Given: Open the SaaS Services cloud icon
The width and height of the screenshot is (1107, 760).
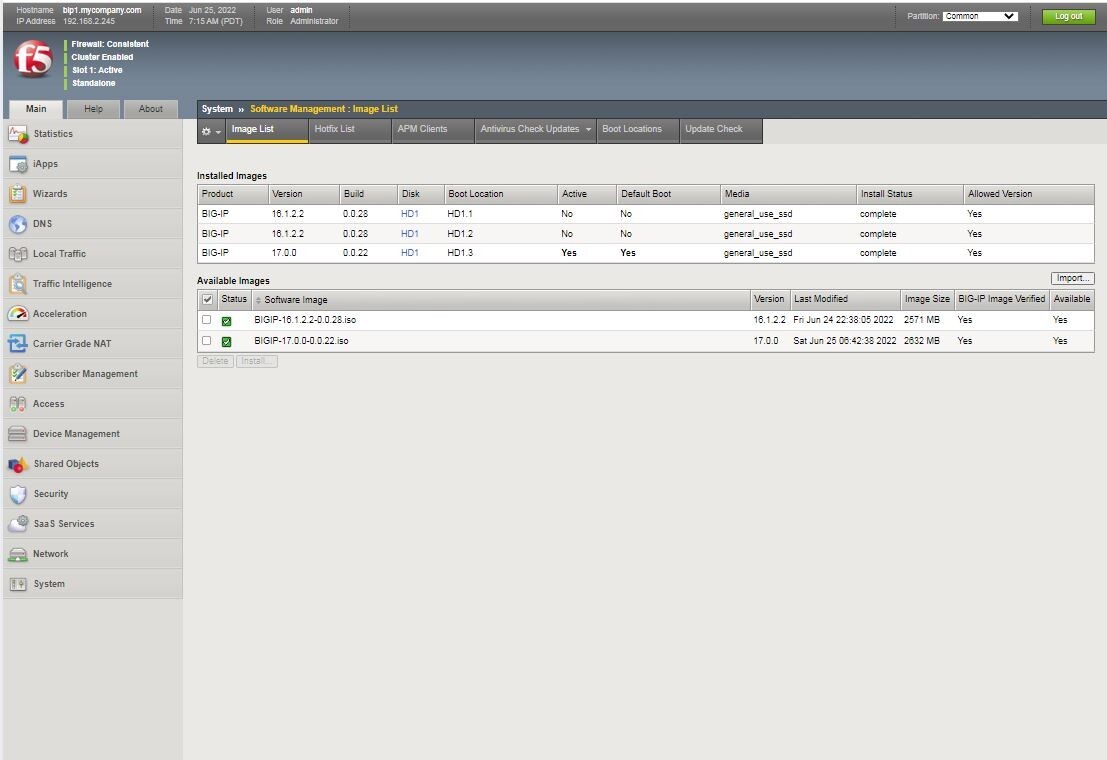Looking at the screenshot, I should tap(18, 524).
